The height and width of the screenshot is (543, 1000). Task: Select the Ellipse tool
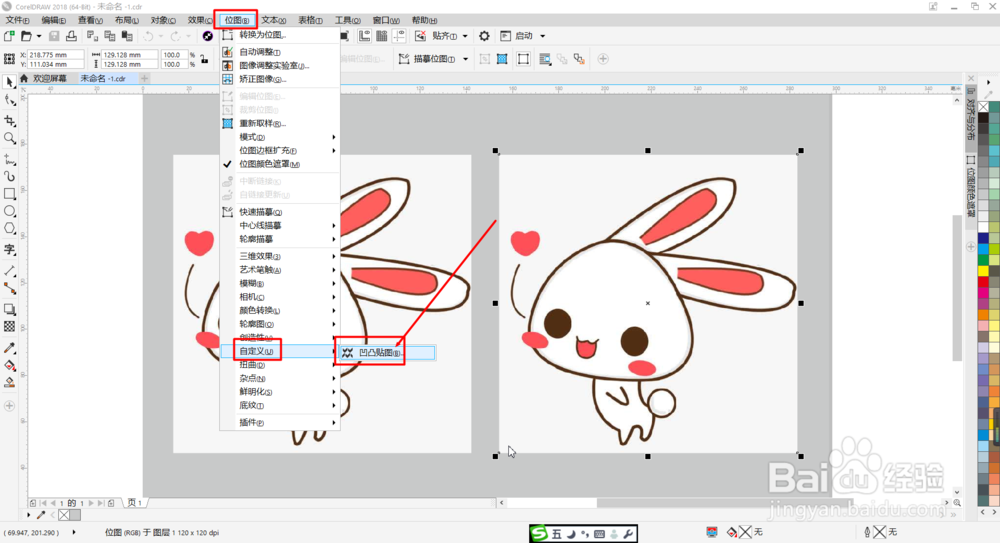pos(10,211)
